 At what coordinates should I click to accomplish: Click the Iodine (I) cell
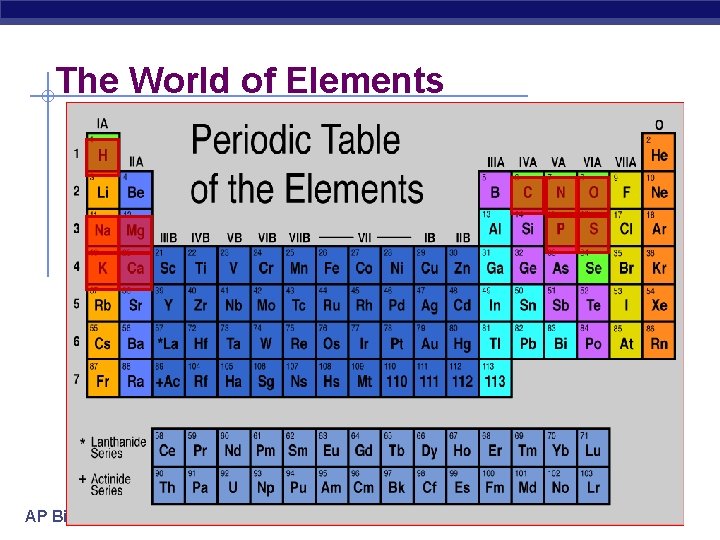626,303
